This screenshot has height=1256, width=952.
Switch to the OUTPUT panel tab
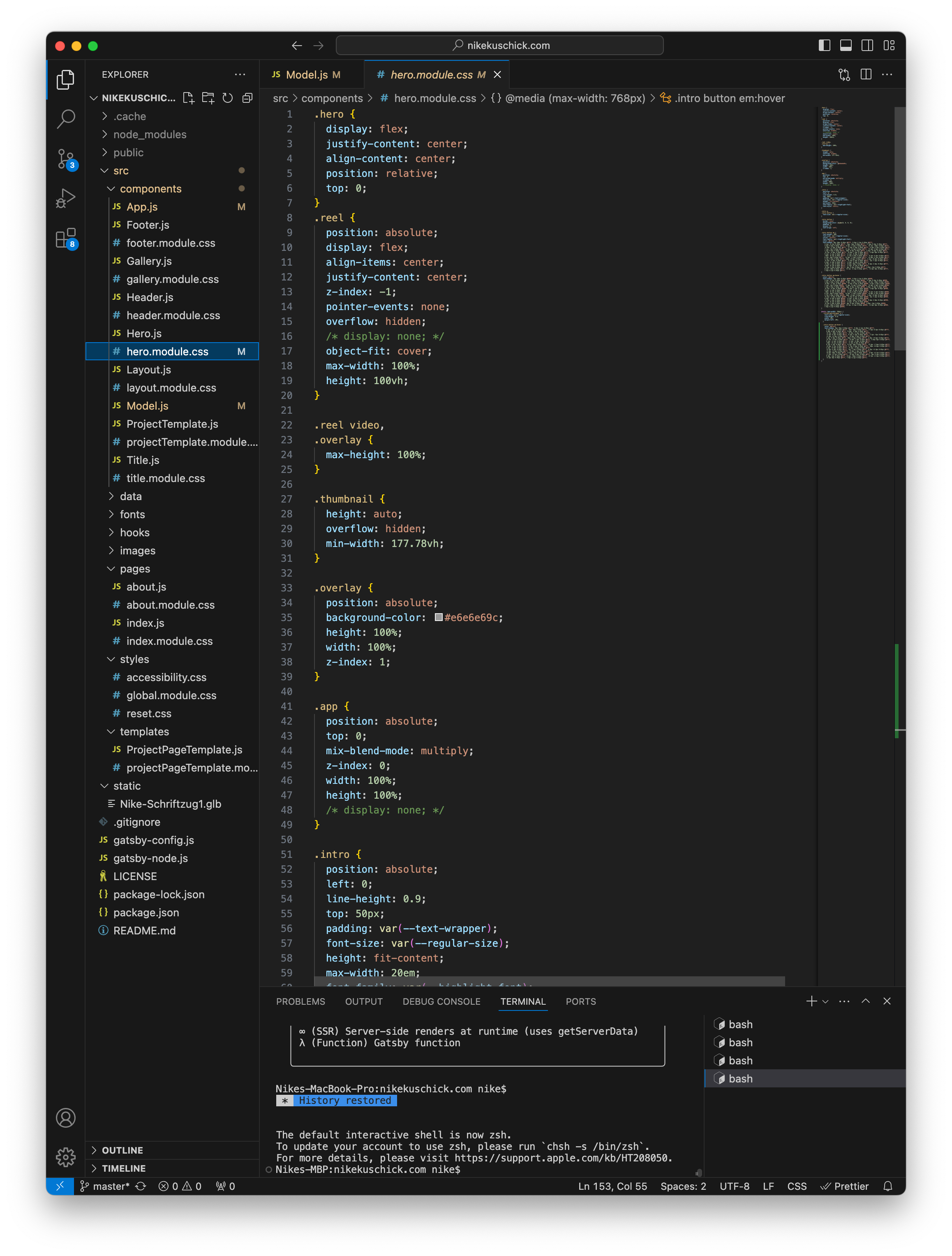coord(364,1001)
